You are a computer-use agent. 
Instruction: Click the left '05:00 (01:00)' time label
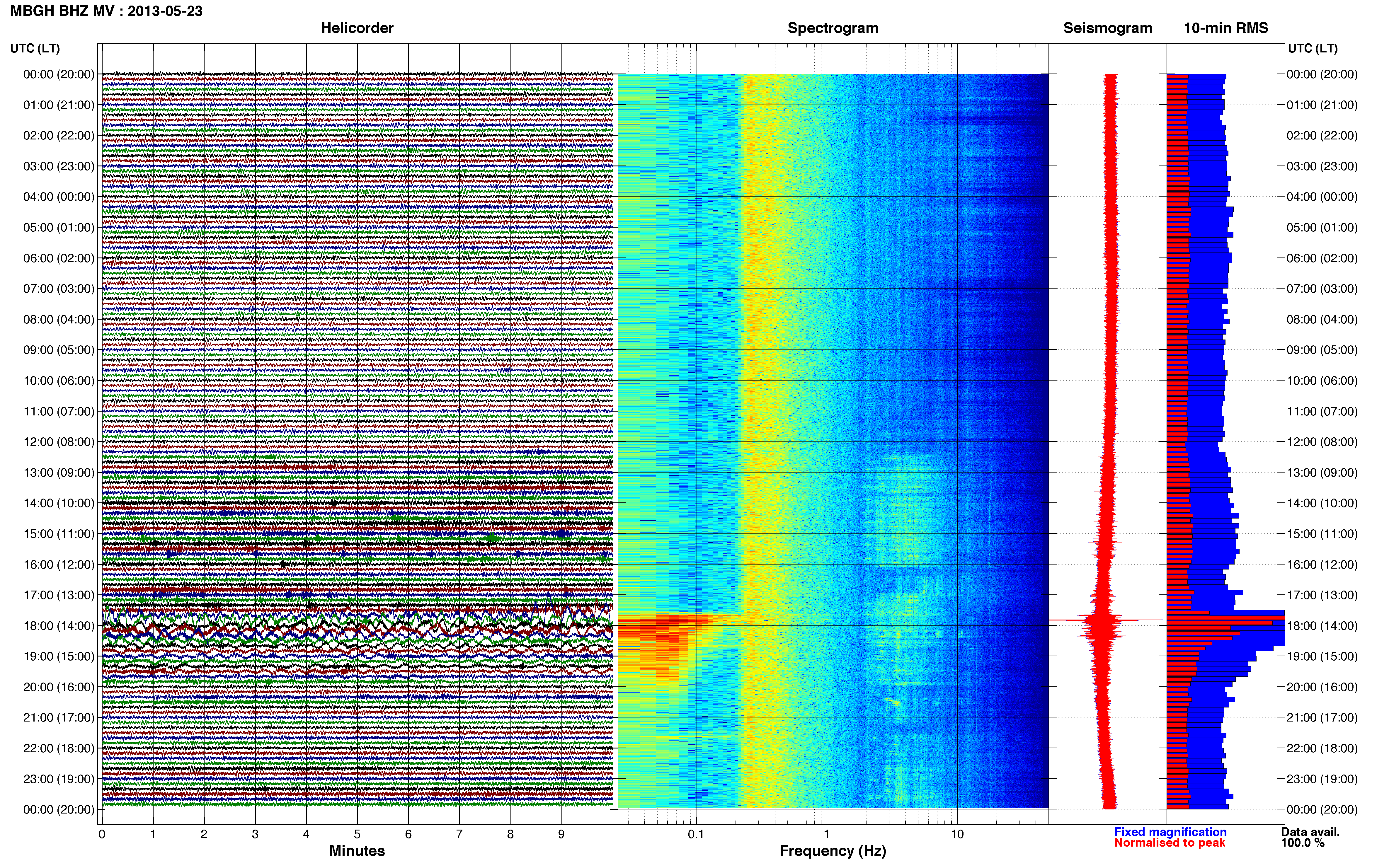59,227
